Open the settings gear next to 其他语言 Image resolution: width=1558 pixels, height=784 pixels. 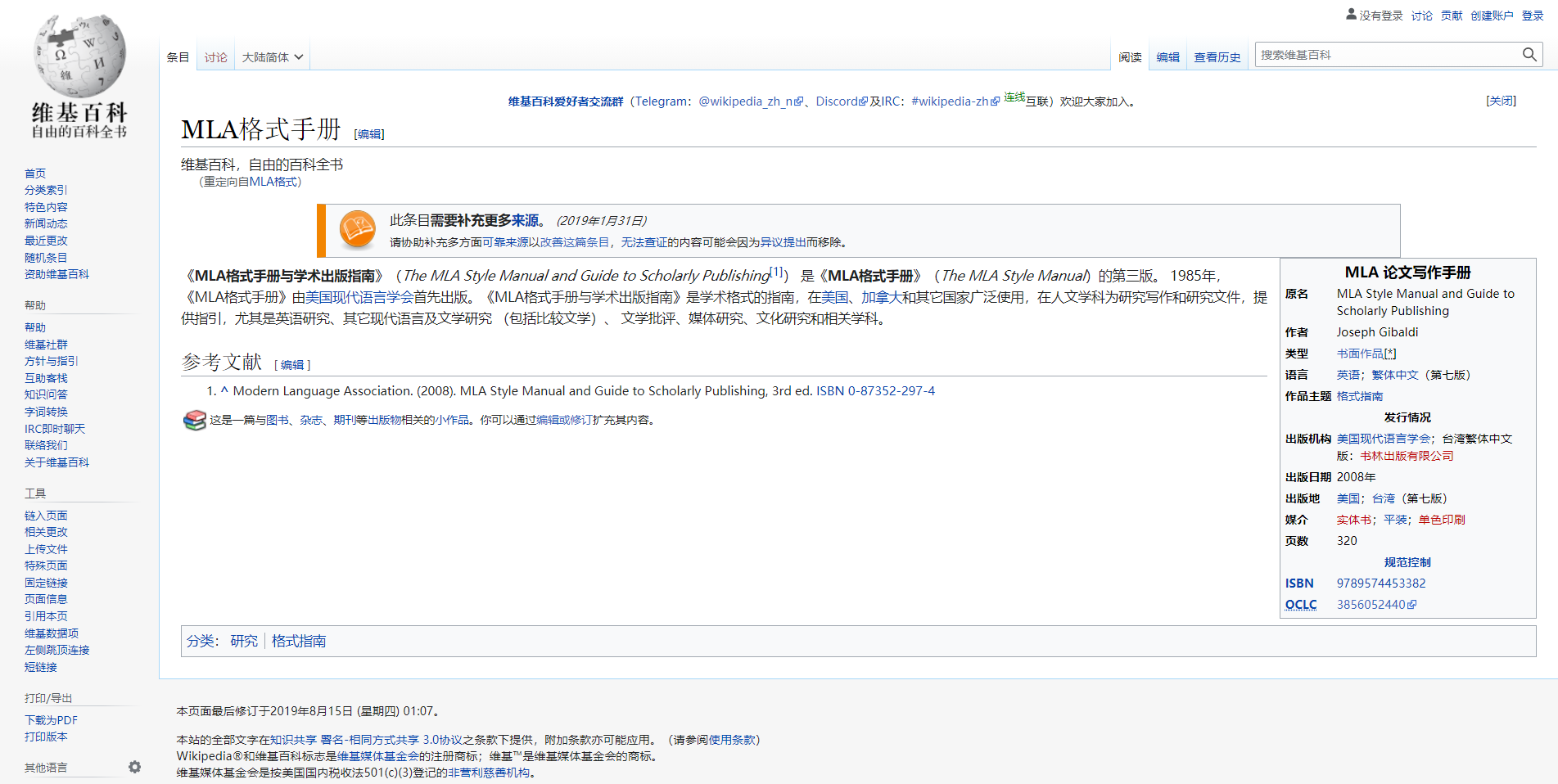[134, 767]
